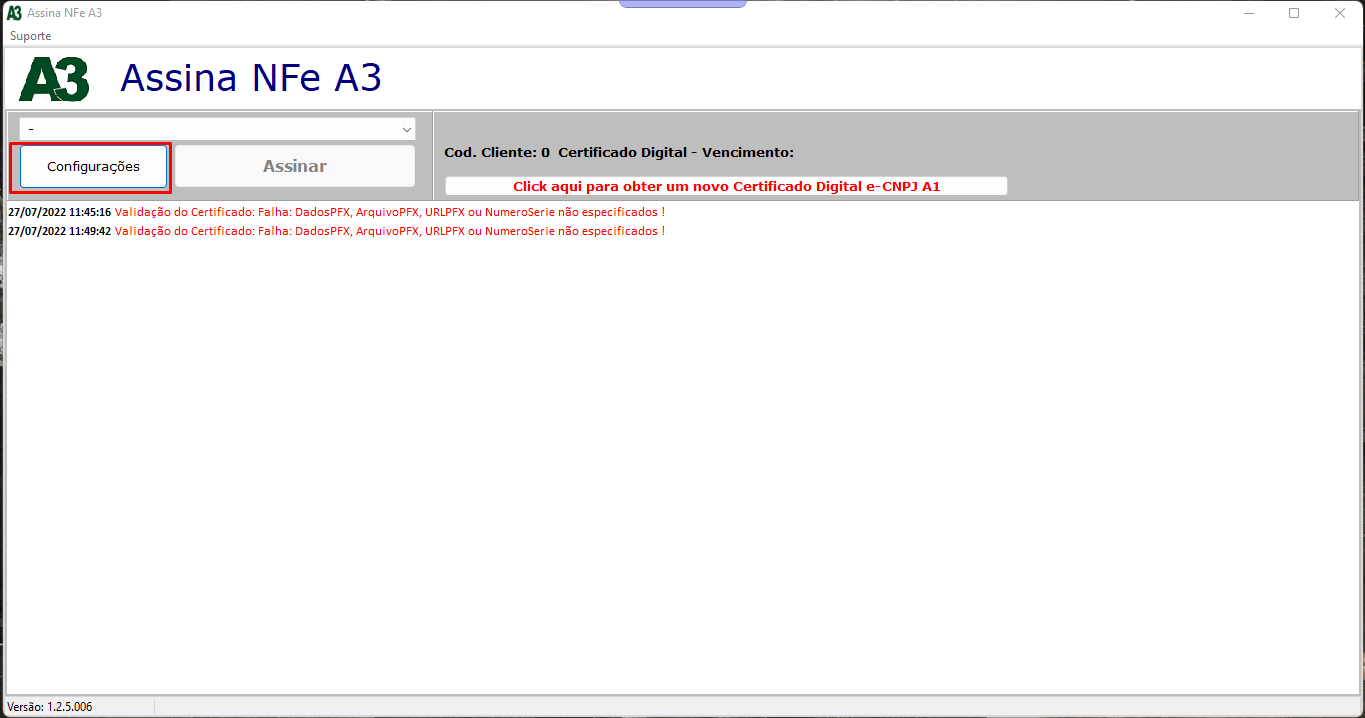
Task: Close the Assina NFe A3 window
Action: point(1340,13)
